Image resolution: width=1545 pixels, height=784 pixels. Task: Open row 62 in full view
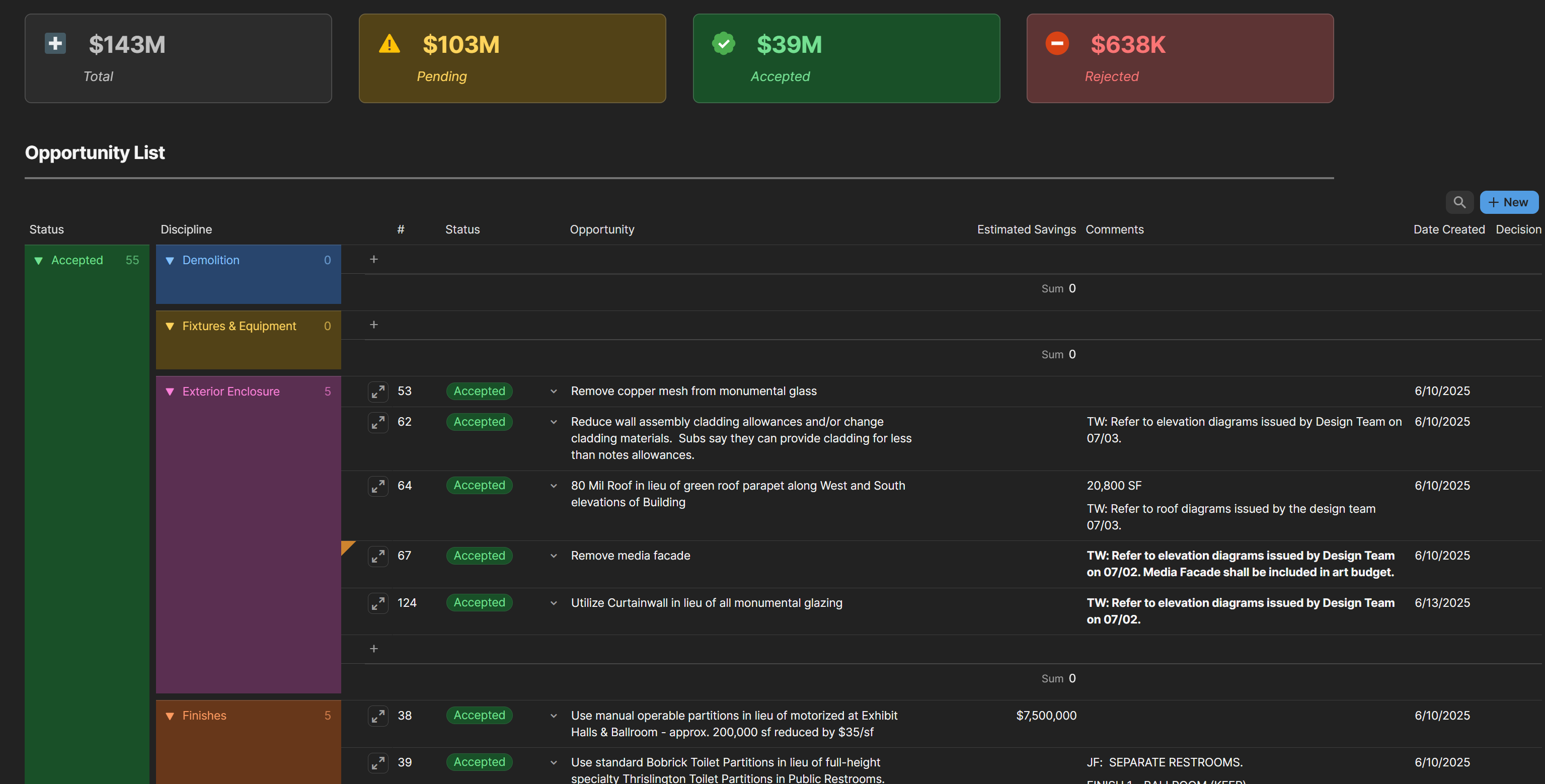click(x=378, y=422)
